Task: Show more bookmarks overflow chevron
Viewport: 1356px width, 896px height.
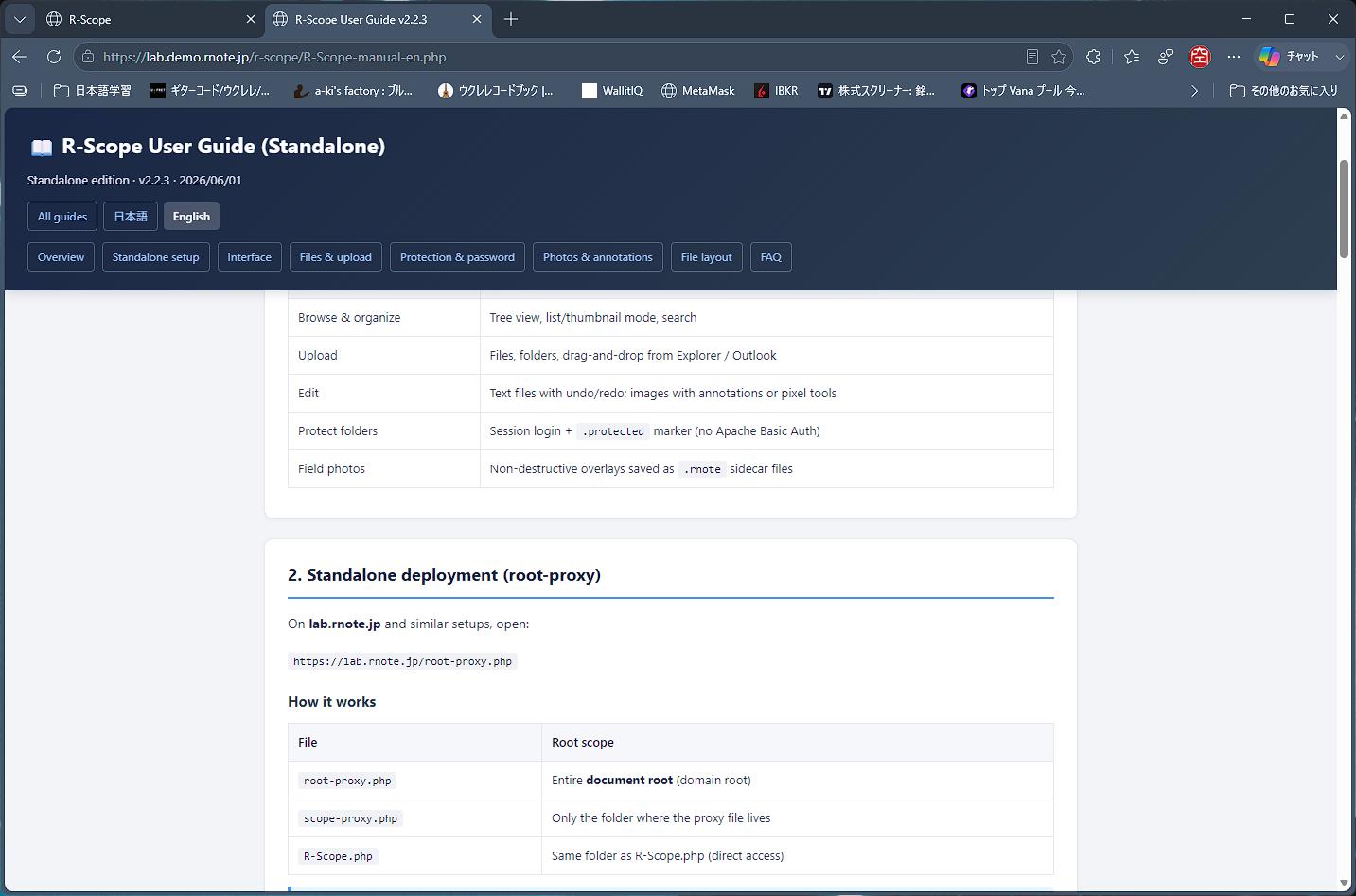Action: click(1194, 91)
